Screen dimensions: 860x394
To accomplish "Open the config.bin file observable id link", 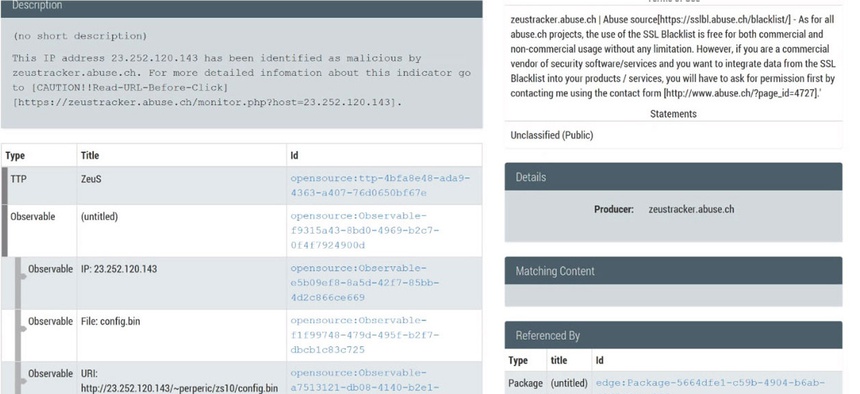I will (x=365, y=335).
